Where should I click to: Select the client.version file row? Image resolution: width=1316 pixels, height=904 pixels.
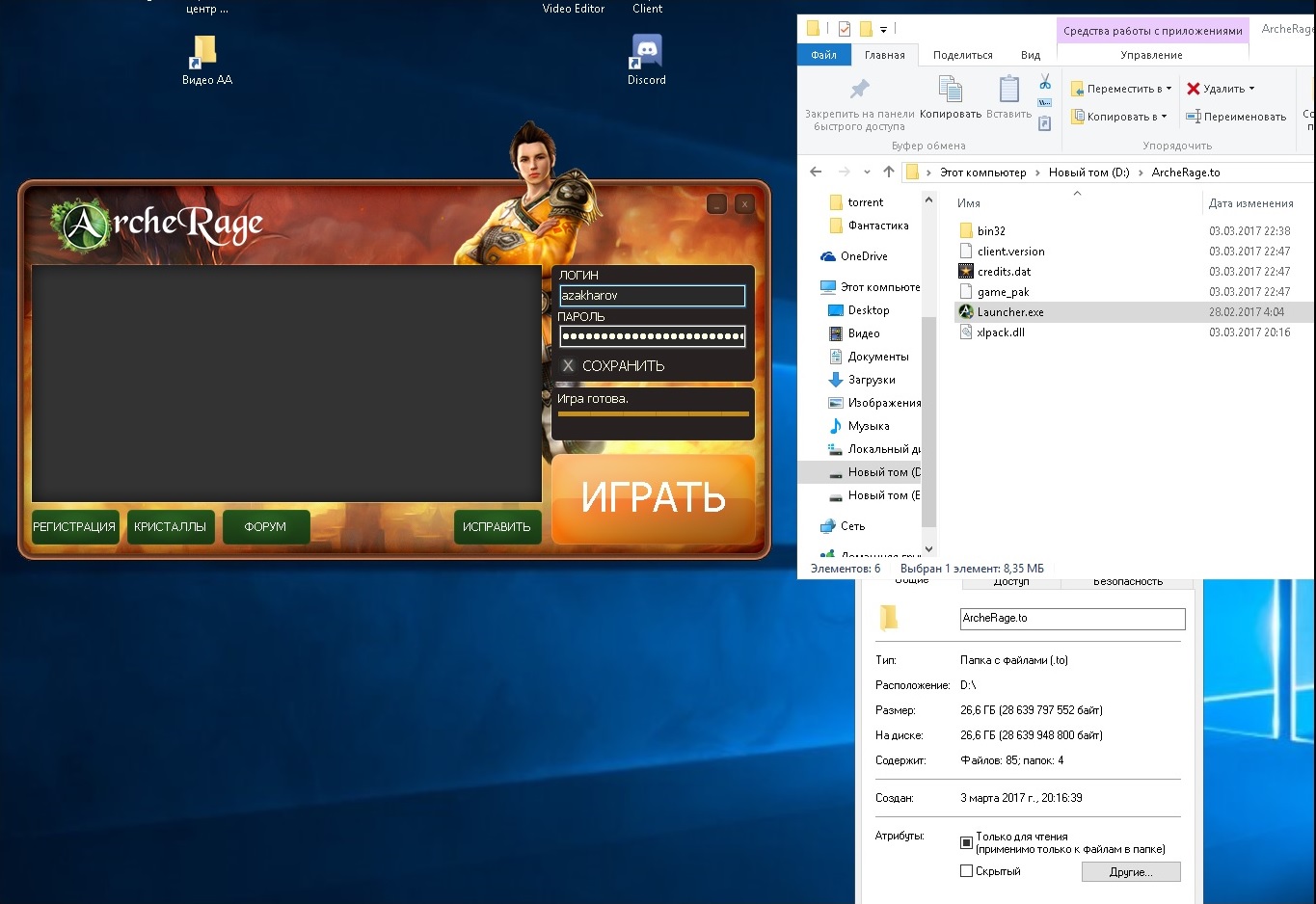tap(1132, 252)
